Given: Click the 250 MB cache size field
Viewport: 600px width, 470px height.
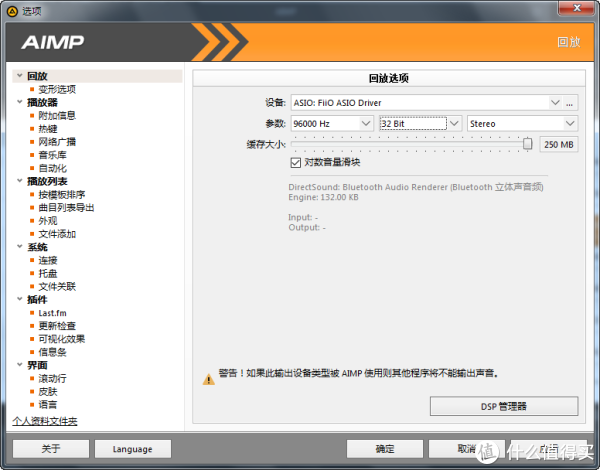Looking at the screenshot, I should coord(559,144).
